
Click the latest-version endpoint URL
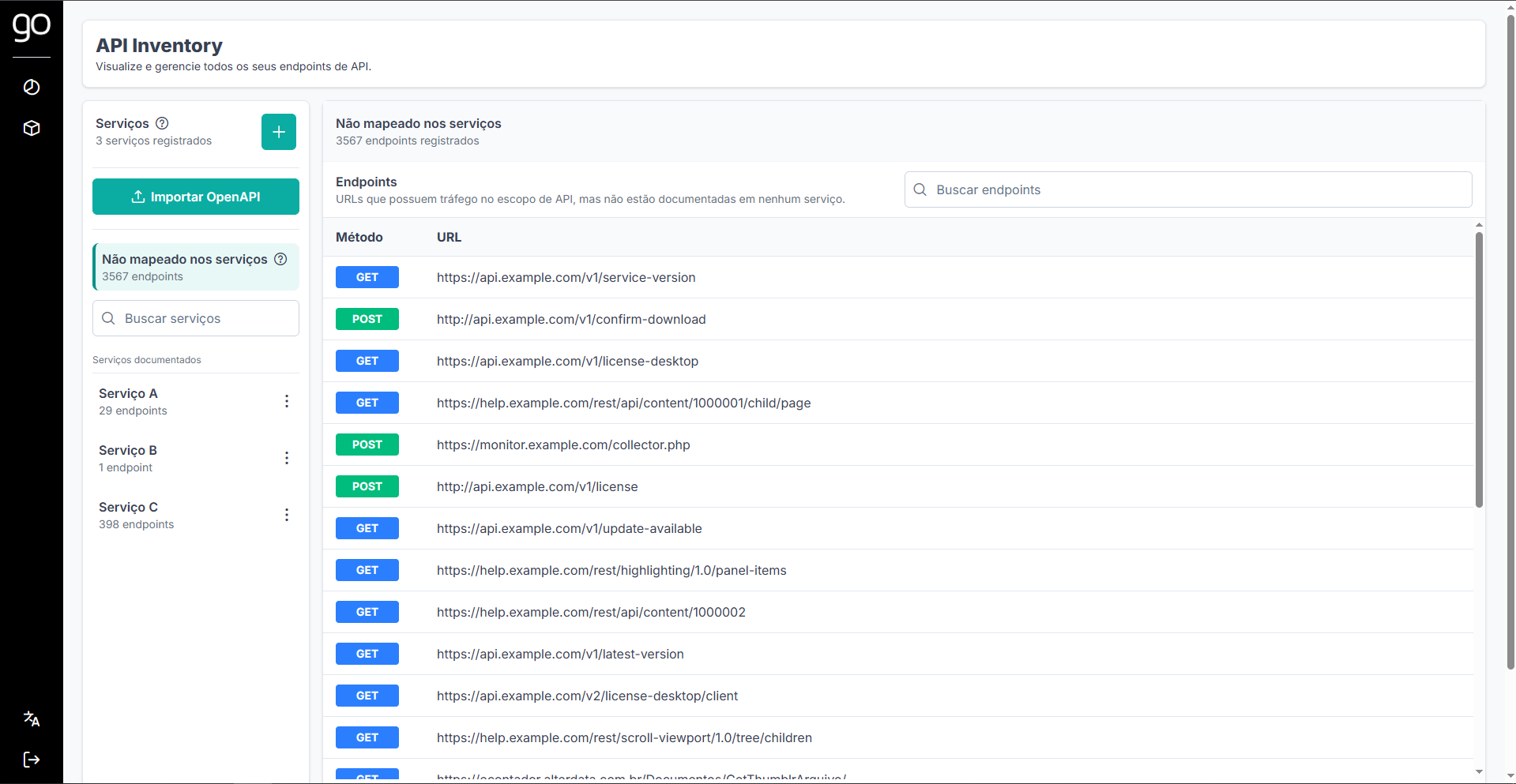click(x=560, y=654)
